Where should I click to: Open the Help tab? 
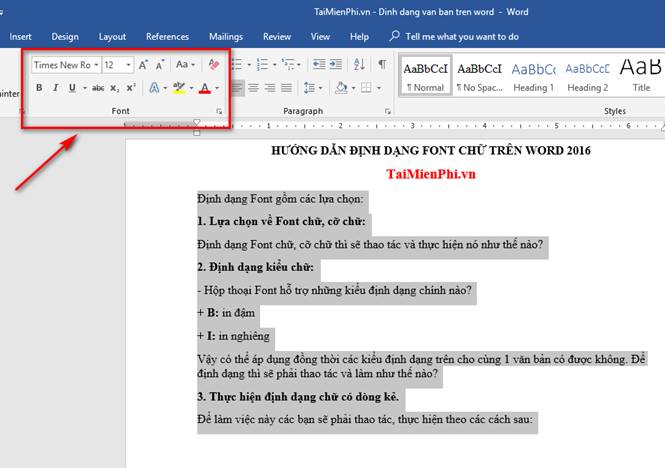coord(359,37)
